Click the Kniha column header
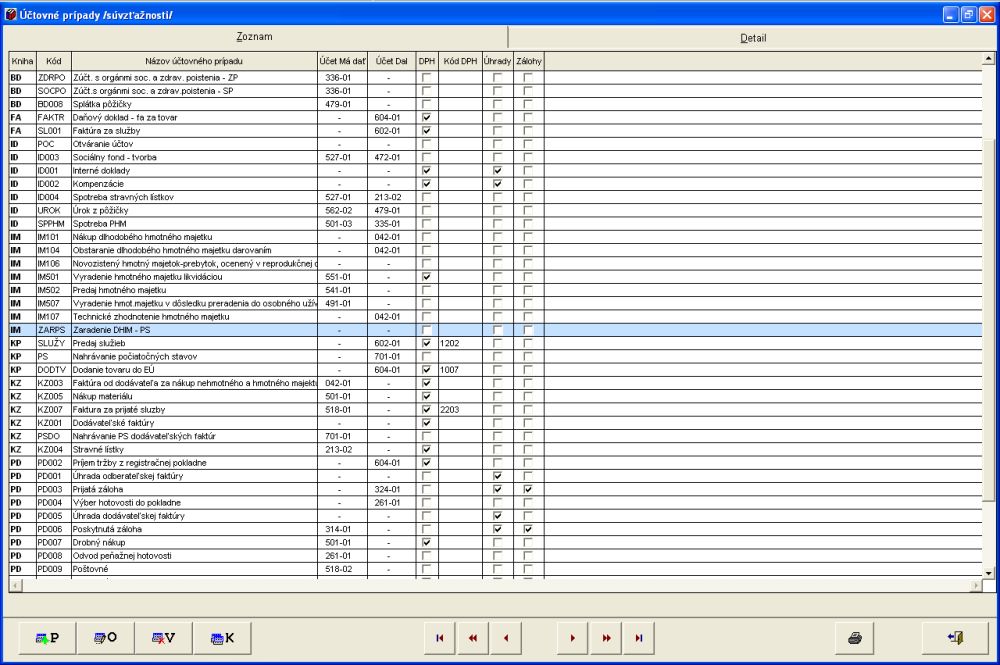The image size is (1000, 665). coord(22,61)
